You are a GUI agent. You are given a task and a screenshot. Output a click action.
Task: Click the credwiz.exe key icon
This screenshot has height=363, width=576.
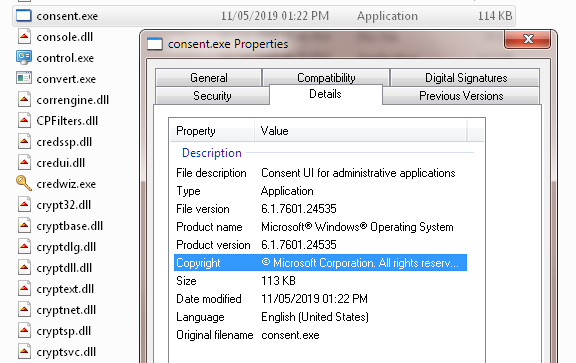[x=24, y=184]
